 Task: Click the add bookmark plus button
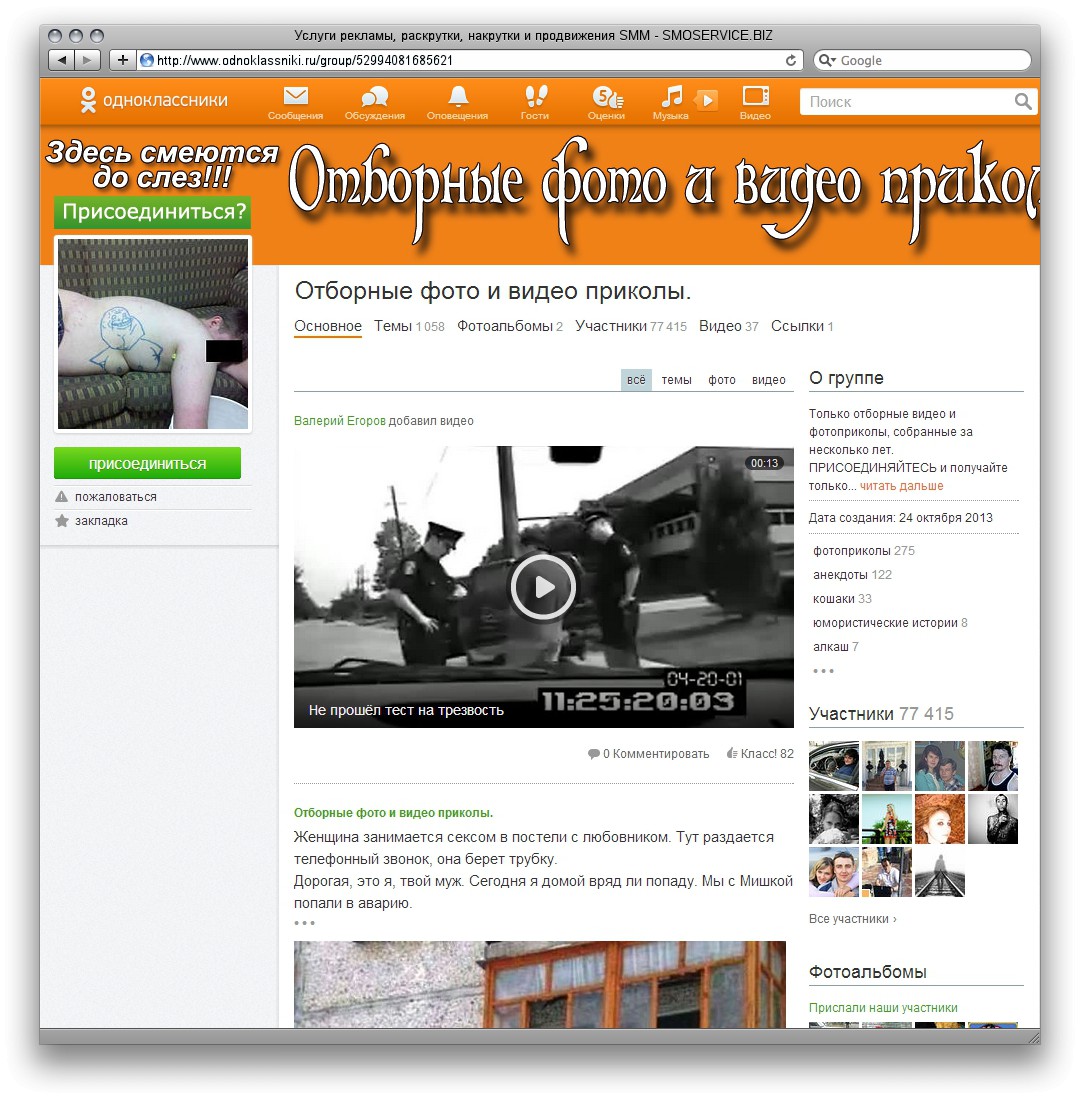[122, 60]
